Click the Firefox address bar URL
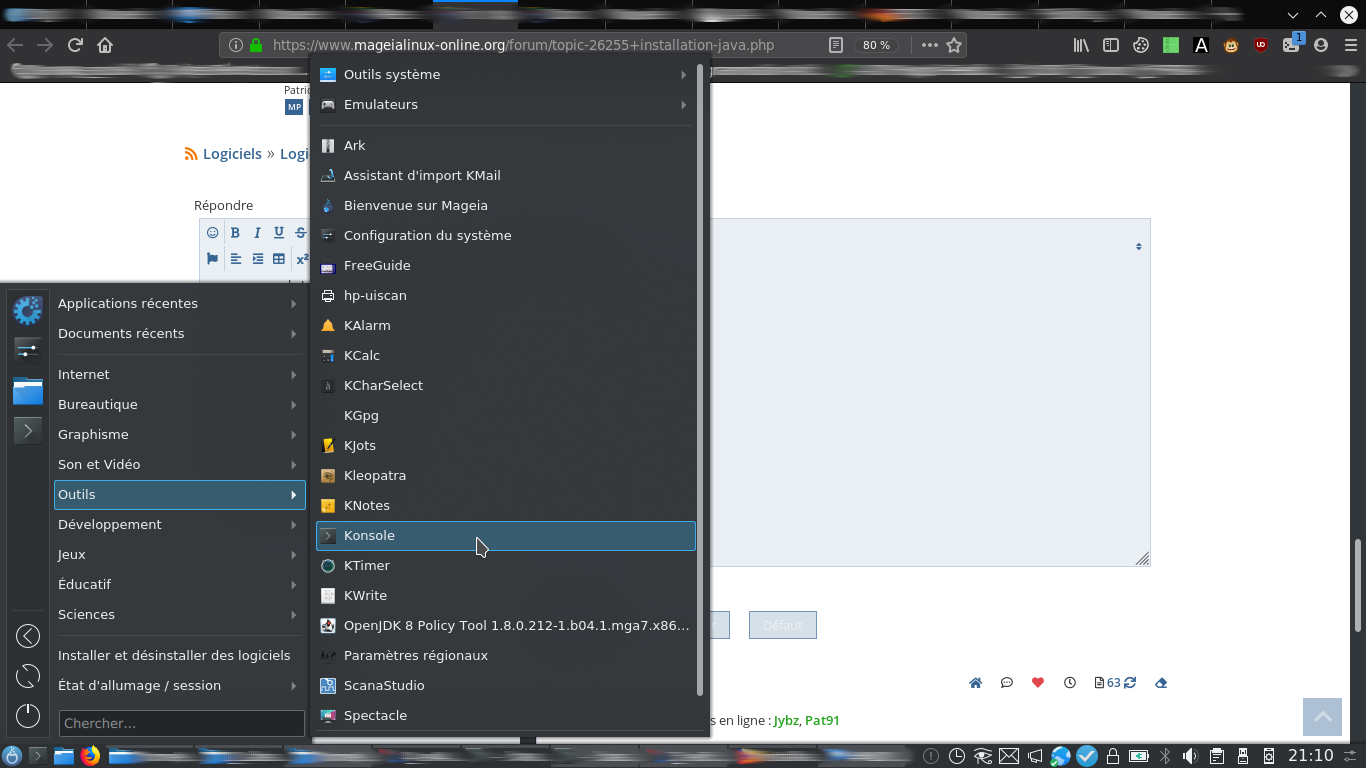1366x768 pixels. (523, 45)
